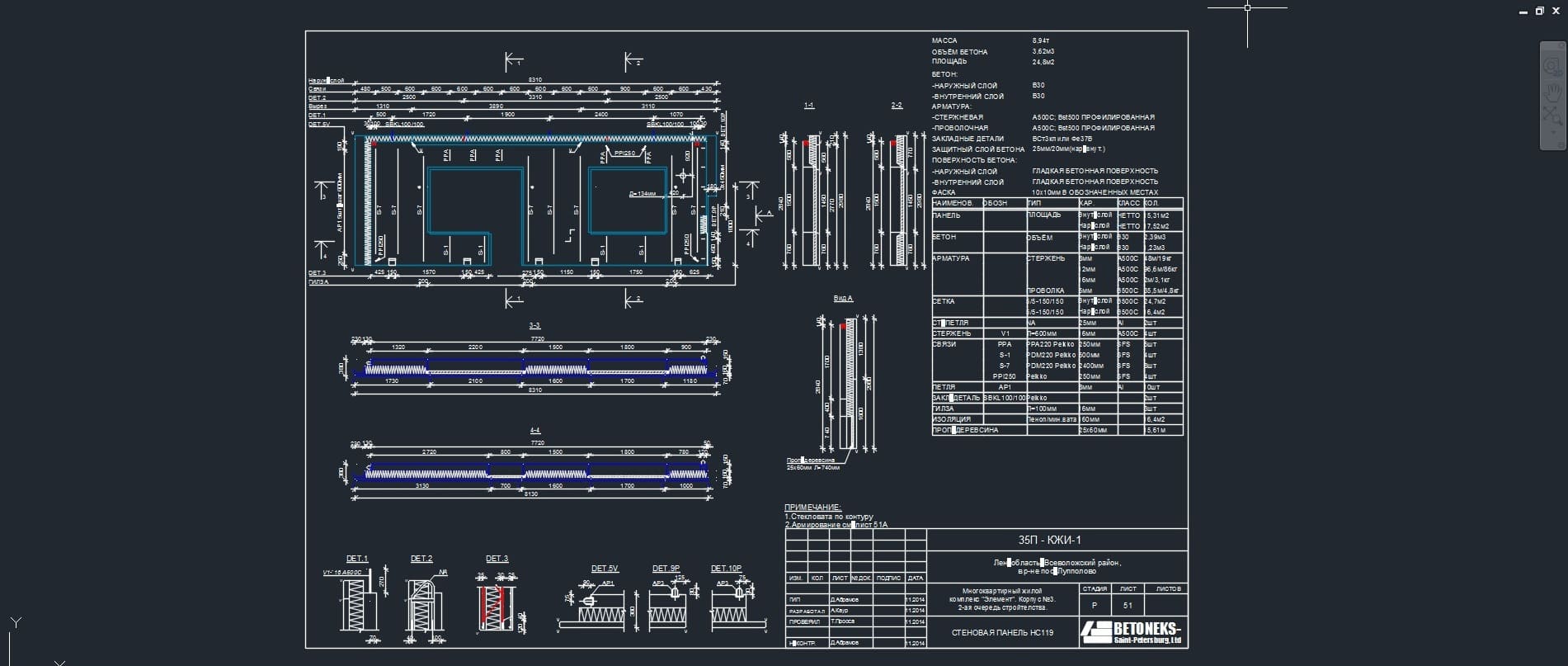Open navigation bar customize menu at bottom
The image size is (1568, 666).
(x=1561, y=144)
